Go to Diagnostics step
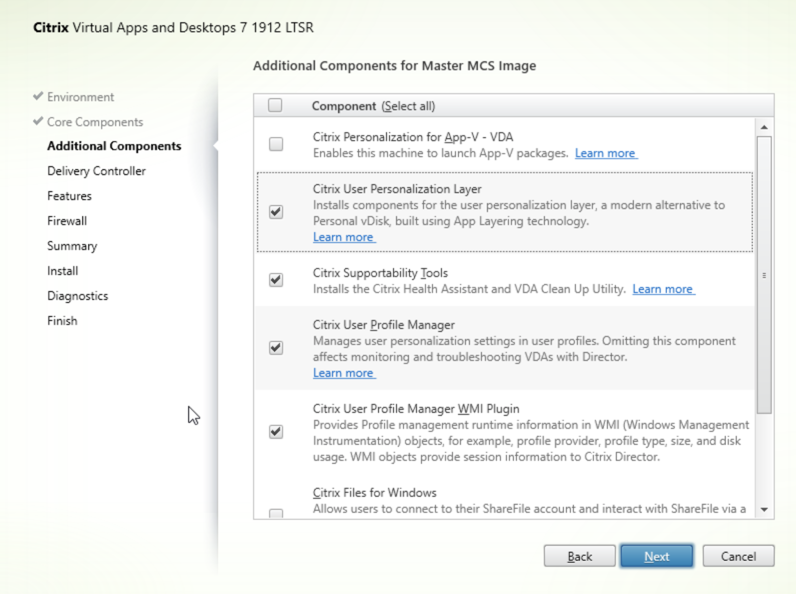The height and width of the screenshot is (594, 796). tap(78, 295)
